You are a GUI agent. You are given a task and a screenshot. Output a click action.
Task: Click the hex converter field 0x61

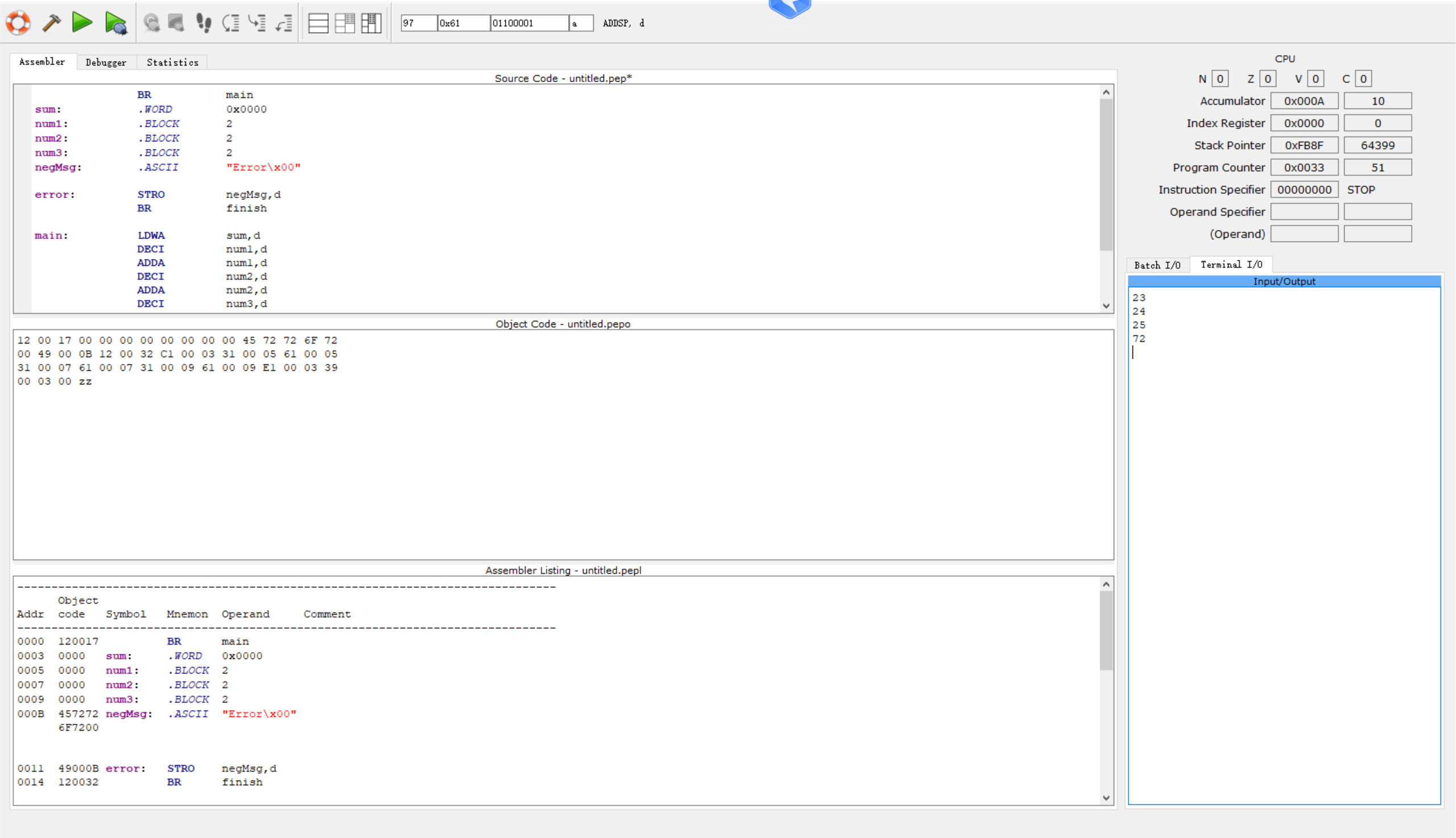463,23
